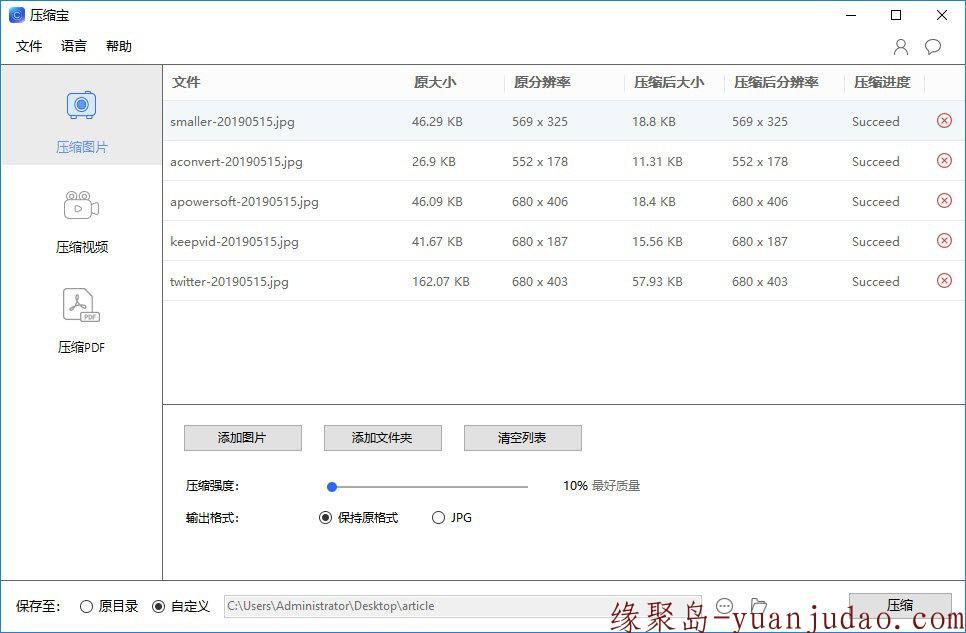966x633 pixels.
Task: Click the 10% 最好质量 strength value
Action: [x=601, y=486]
